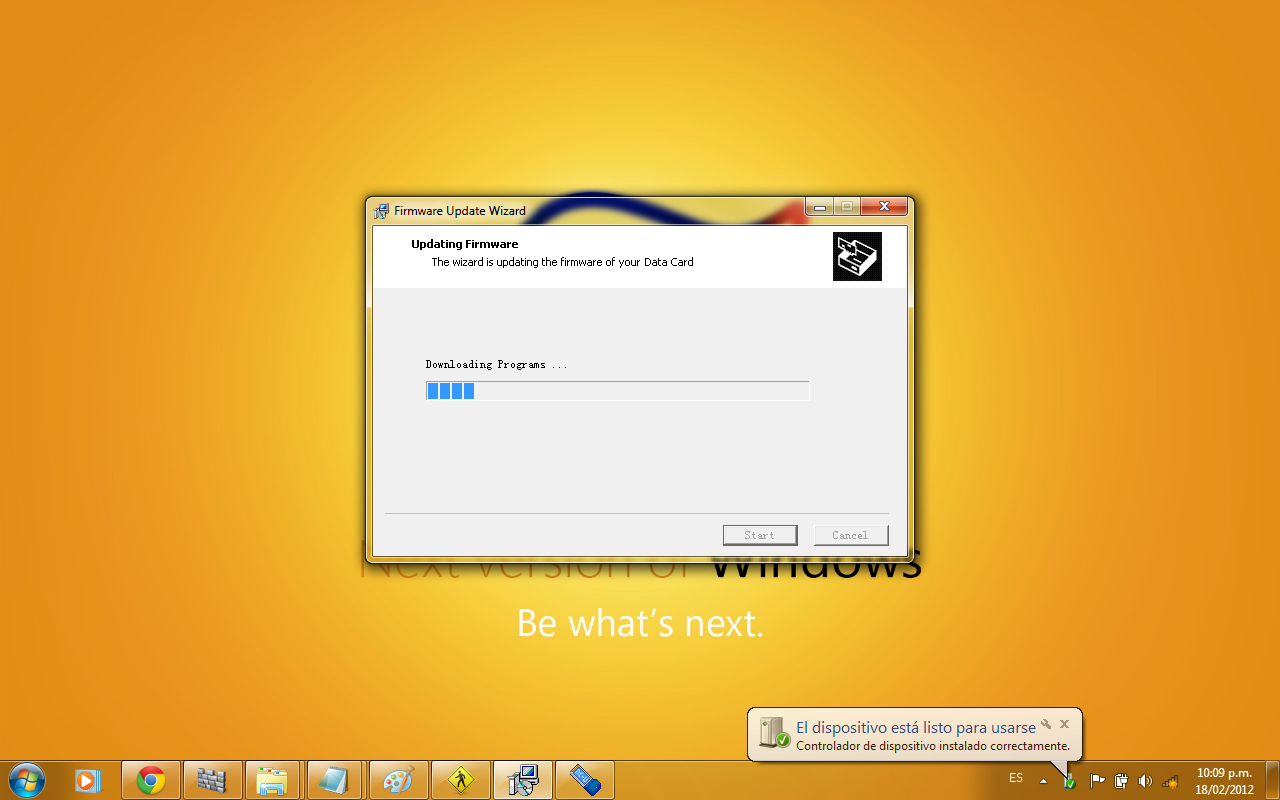Click Show Desktop strip at taskbar end
1280x800 pixels.
pos(1272,780)
